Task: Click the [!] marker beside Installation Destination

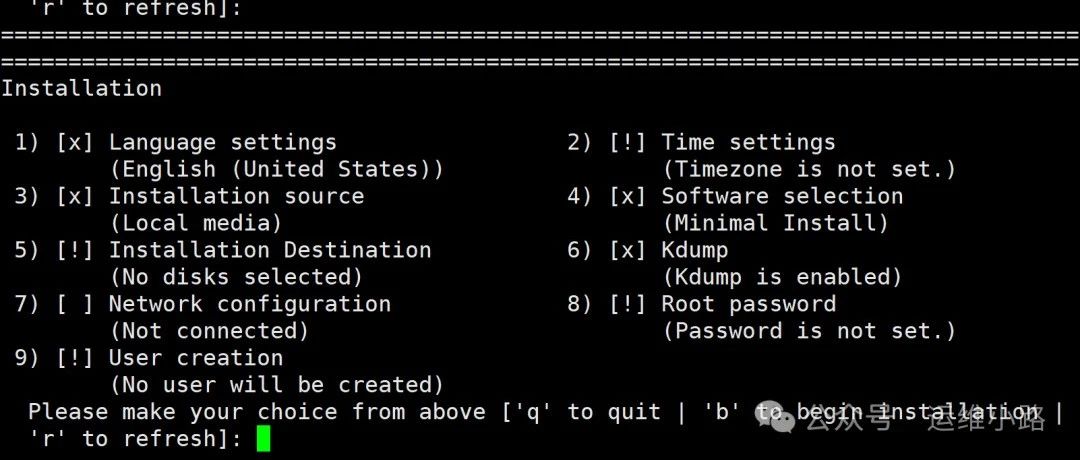Action: (x=74, y=250)
